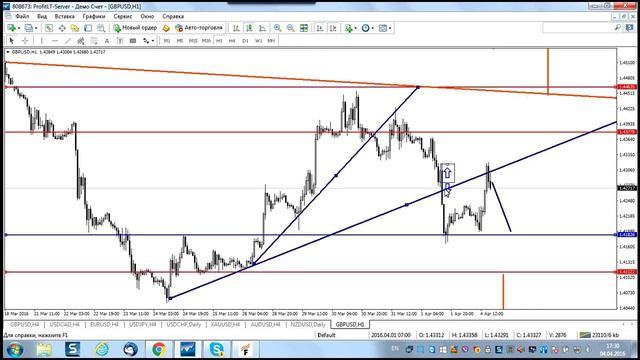Switch chart to line chart icon

[262, 28]
